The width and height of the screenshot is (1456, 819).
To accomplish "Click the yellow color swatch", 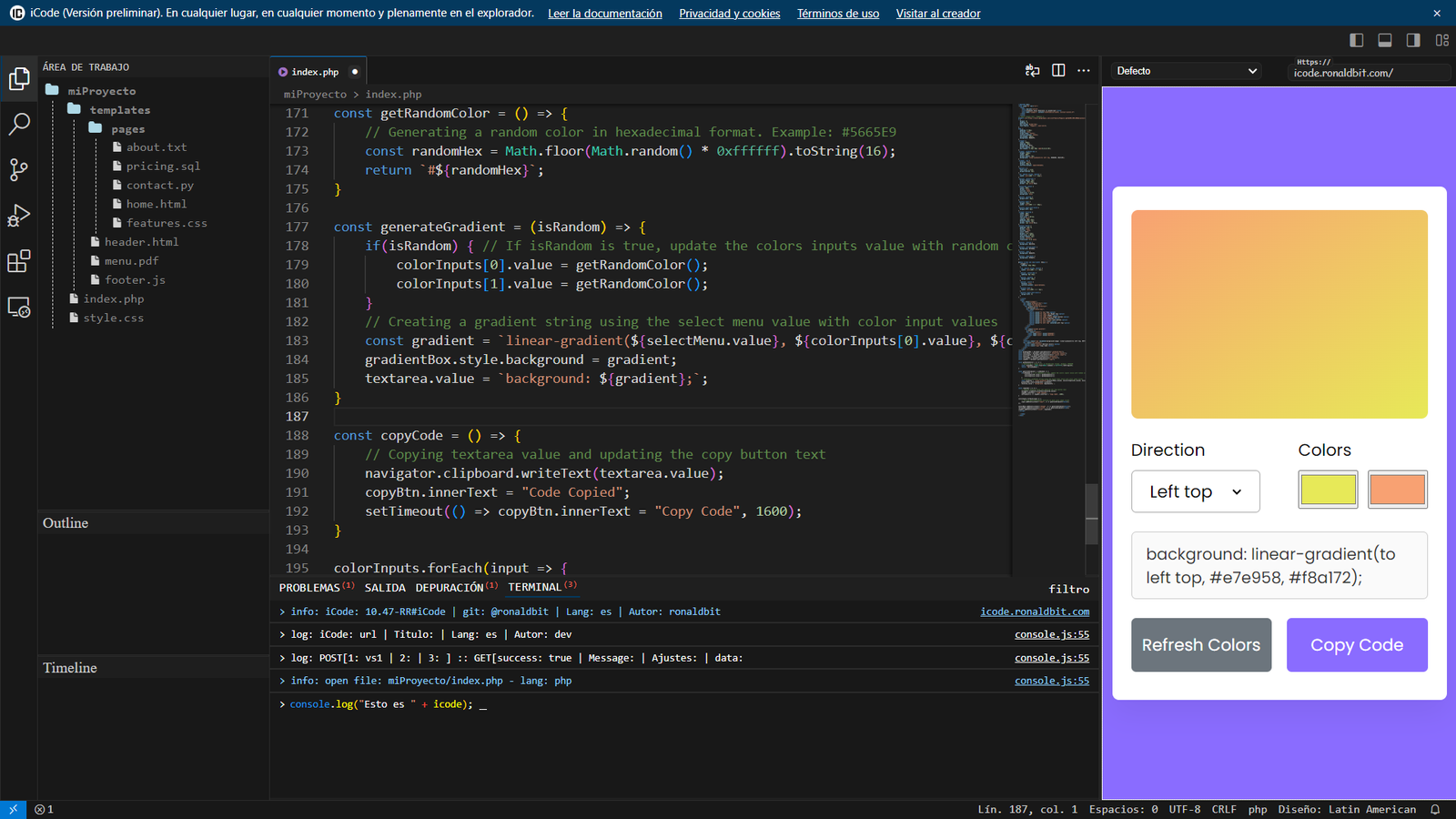I will click(1328, 490).
